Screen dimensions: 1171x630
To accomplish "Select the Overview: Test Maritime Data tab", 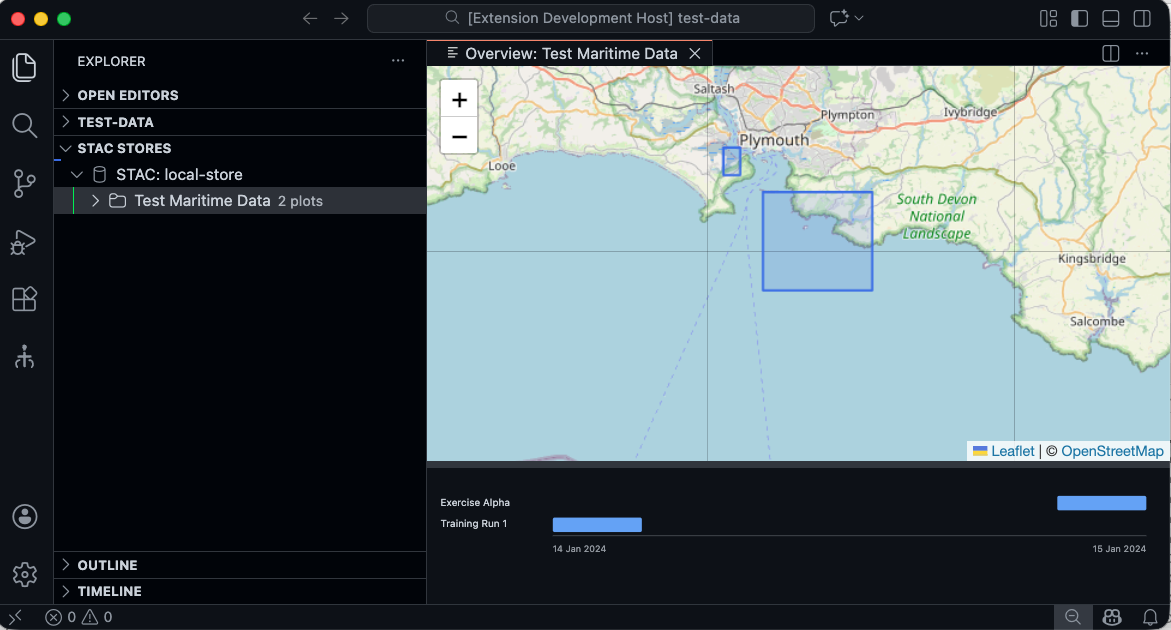I will 568,53.
